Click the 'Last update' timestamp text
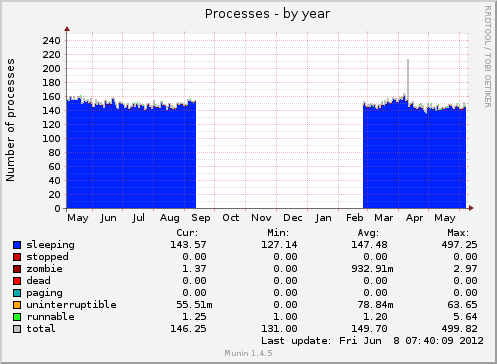This screenshot has width=497, height=364. point(372,341)
